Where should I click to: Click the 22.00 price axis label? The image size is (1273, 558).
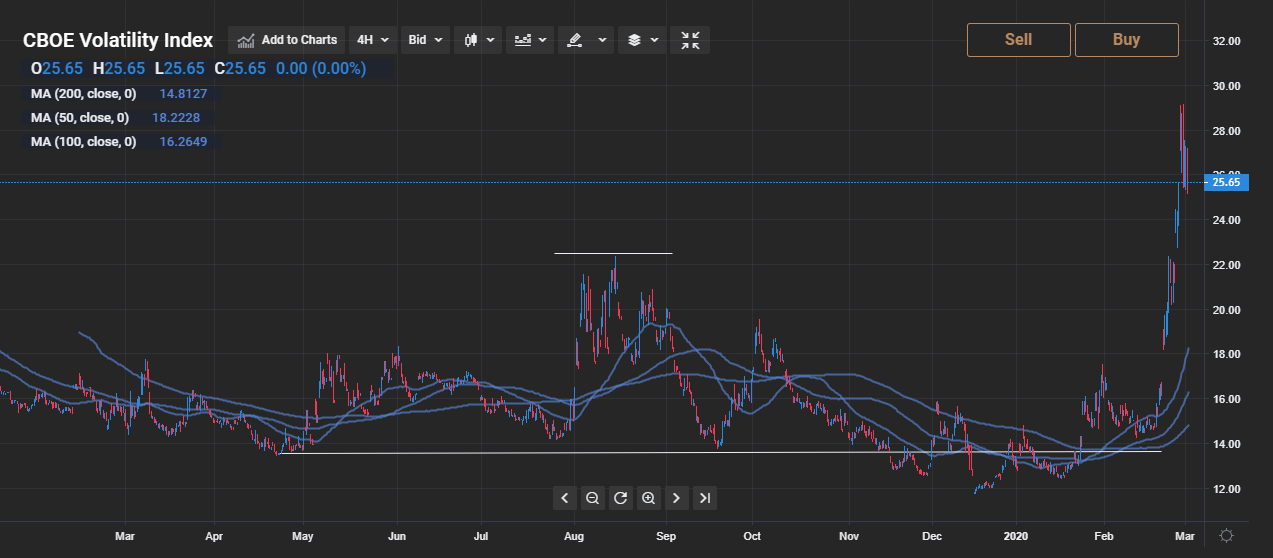click(x=1225, y=265)
